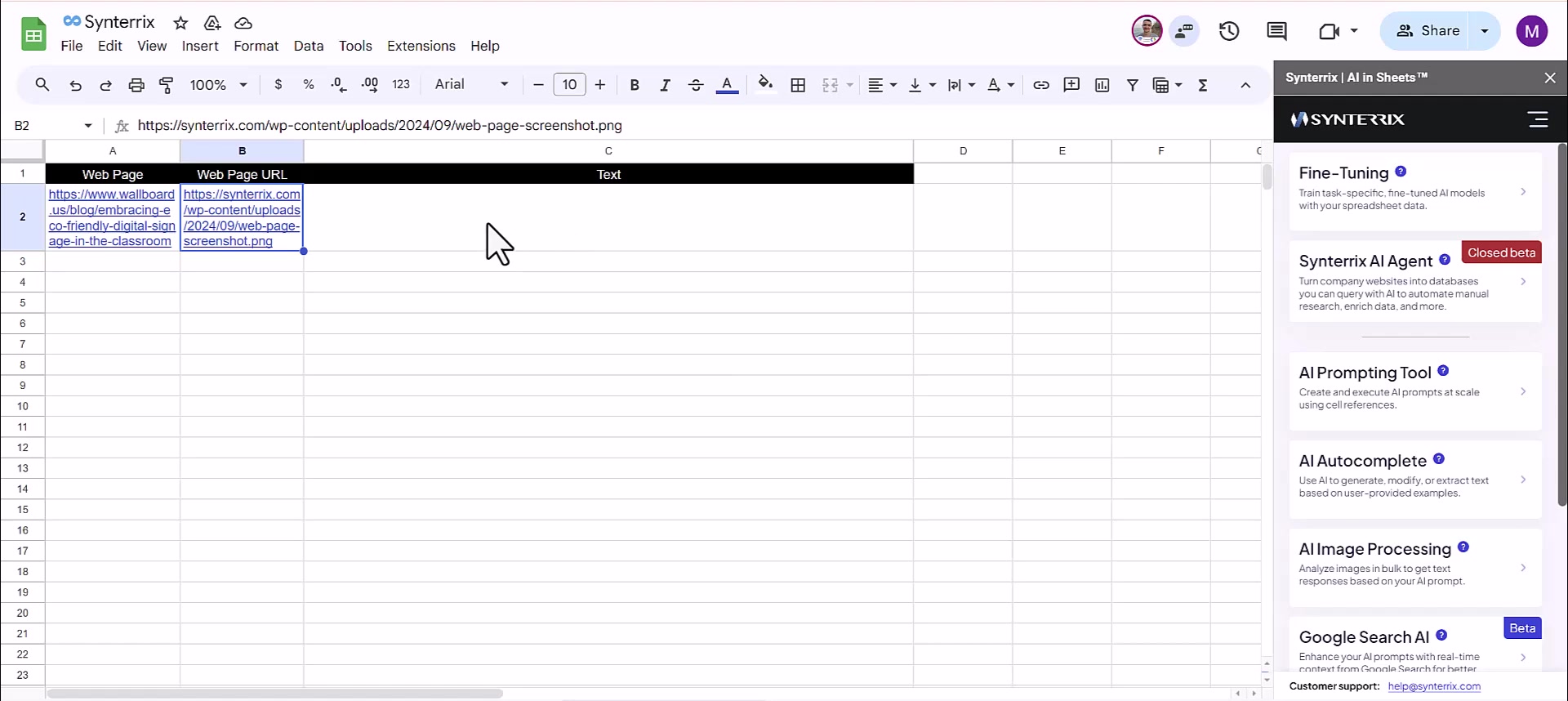Screen dimensions: 1568x701
Task: Click the paint format roller icon
Action: 167,85
